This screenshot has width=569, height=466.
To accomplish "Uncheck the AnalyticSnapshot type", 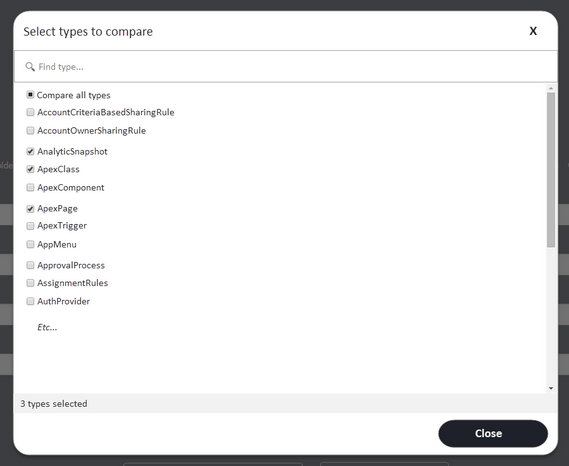I will pyautogui.click(x=30, y=151).
